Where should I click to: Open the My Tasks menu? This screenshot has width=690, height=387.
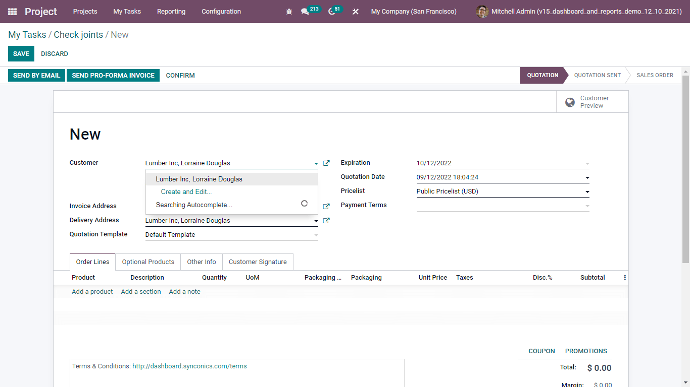(127, 11)
